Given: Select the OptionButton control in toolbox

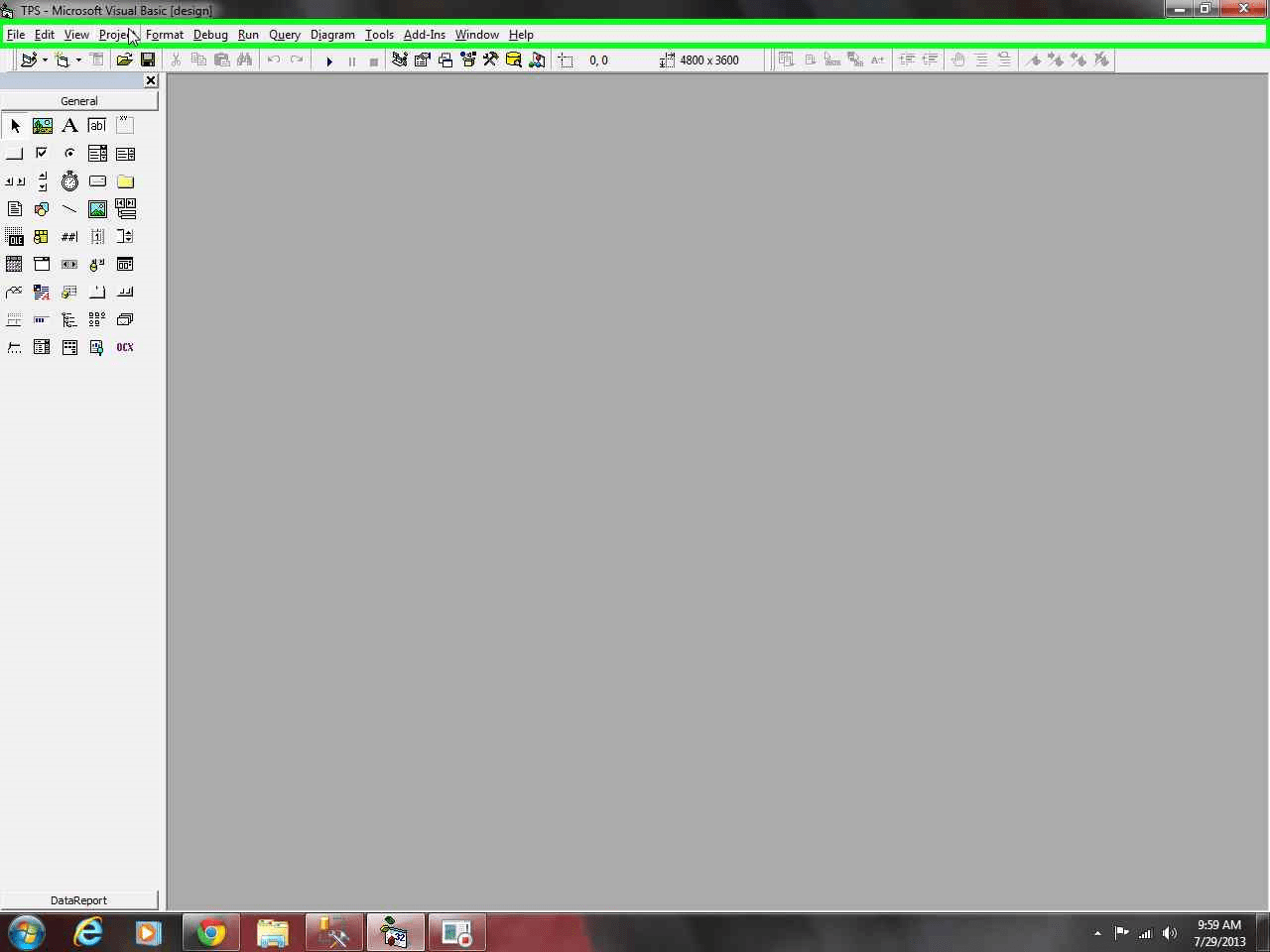Looking at the screenshot, I should tap(69, 154).
